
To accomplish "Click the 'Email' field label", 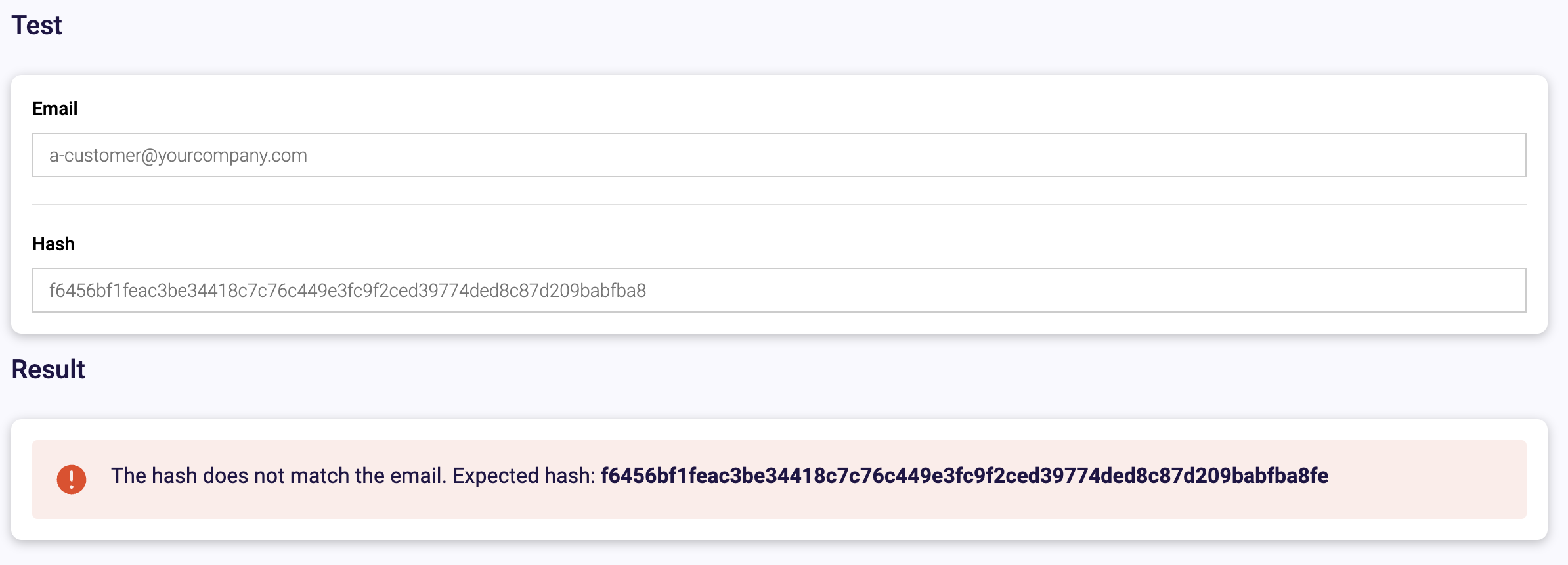I will coord(55,108).
